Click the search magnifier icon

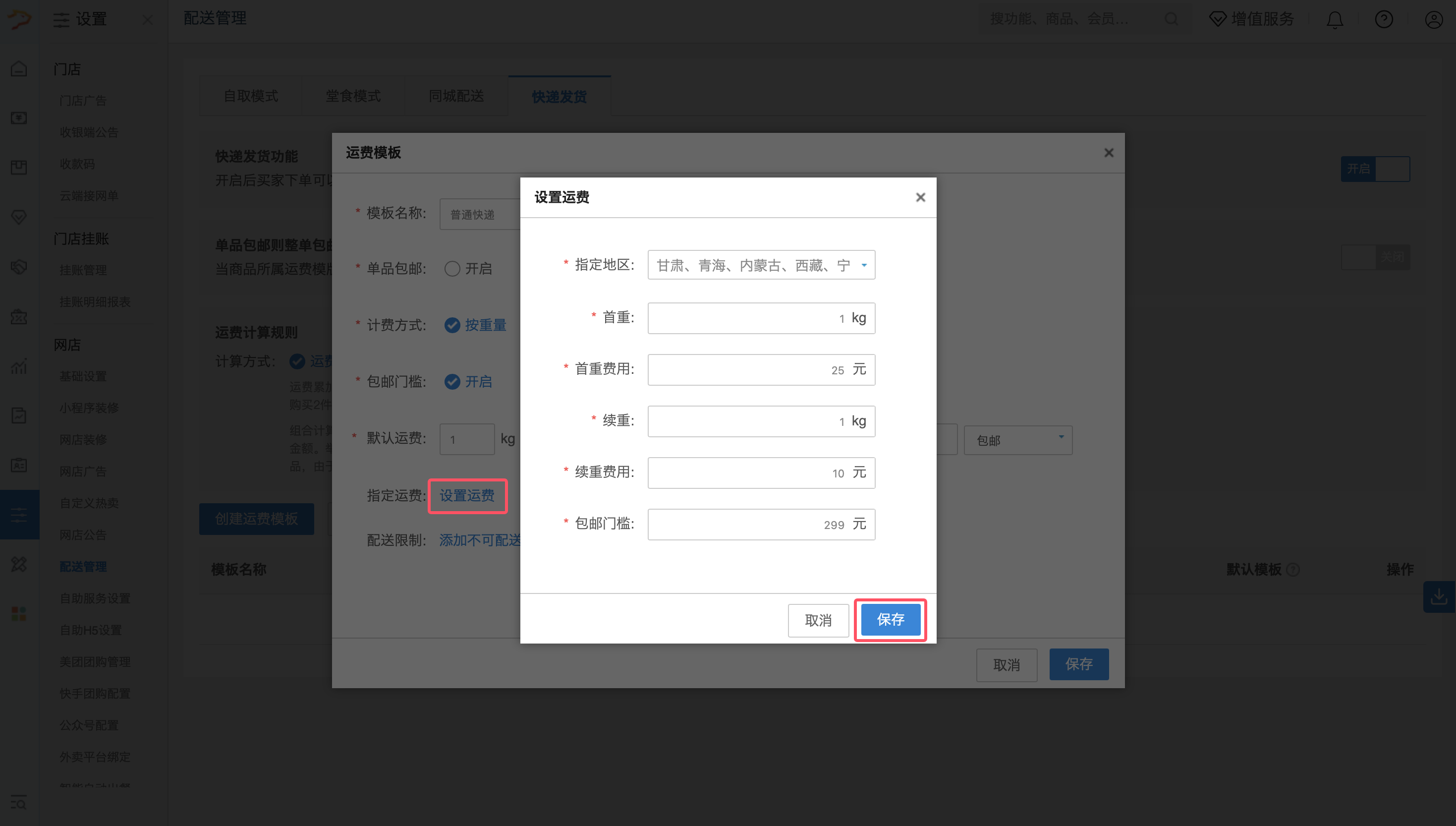(1172, 19)
